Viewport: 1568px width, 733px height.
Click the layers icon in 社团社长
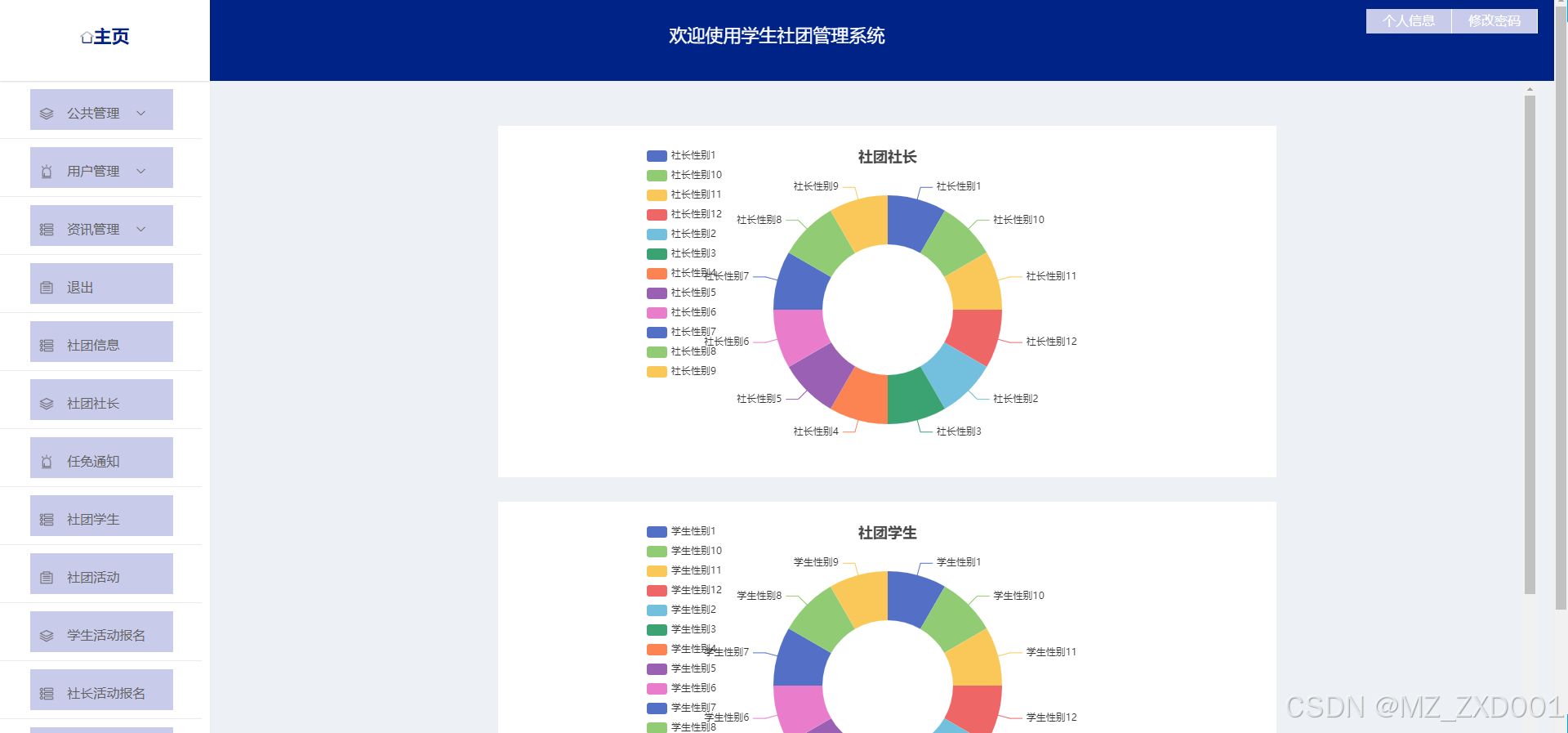[47, 404]
